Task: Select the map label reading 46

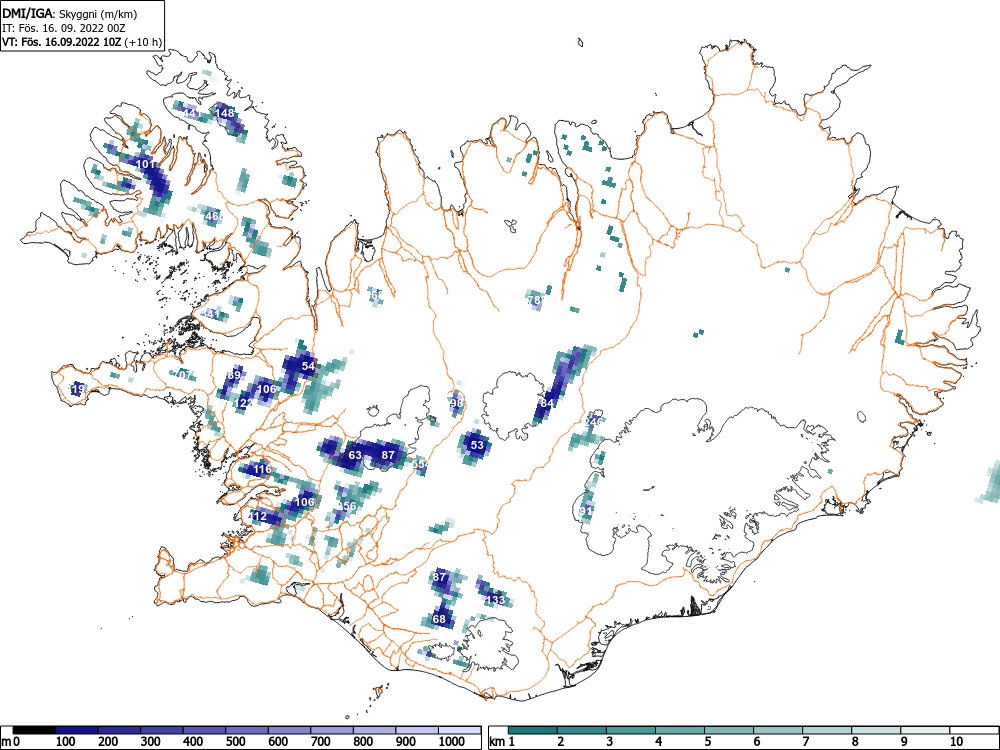Action: [212, 216]
